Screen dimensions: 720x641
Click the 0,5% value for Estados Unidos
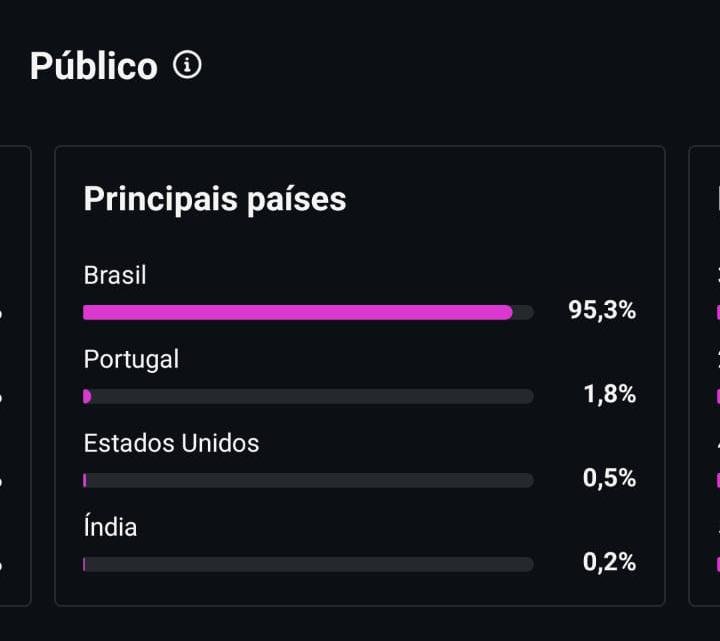tap(609, 478)
